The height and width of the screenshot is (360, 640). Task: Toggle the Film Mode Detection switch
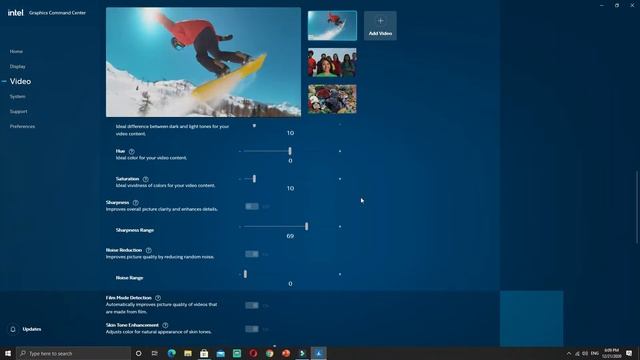252,305
